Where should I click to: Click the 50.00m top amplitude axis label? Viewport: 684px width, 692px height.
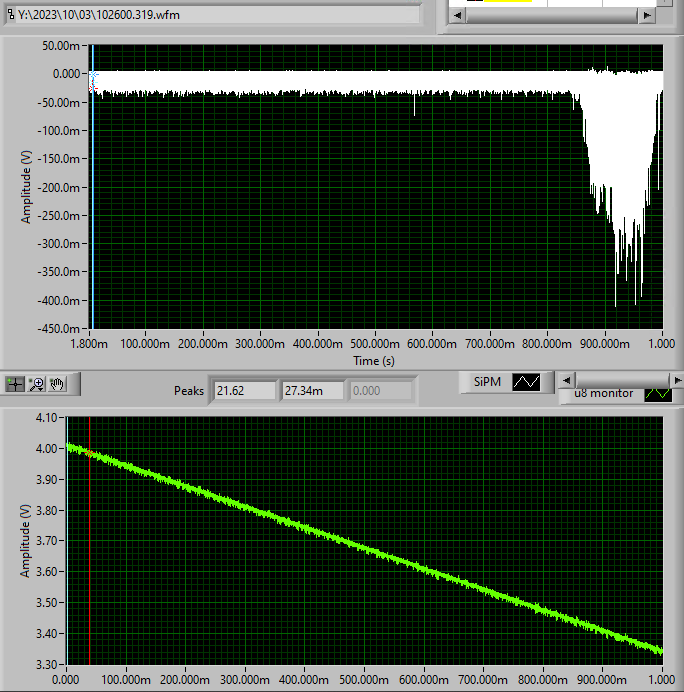61,45
